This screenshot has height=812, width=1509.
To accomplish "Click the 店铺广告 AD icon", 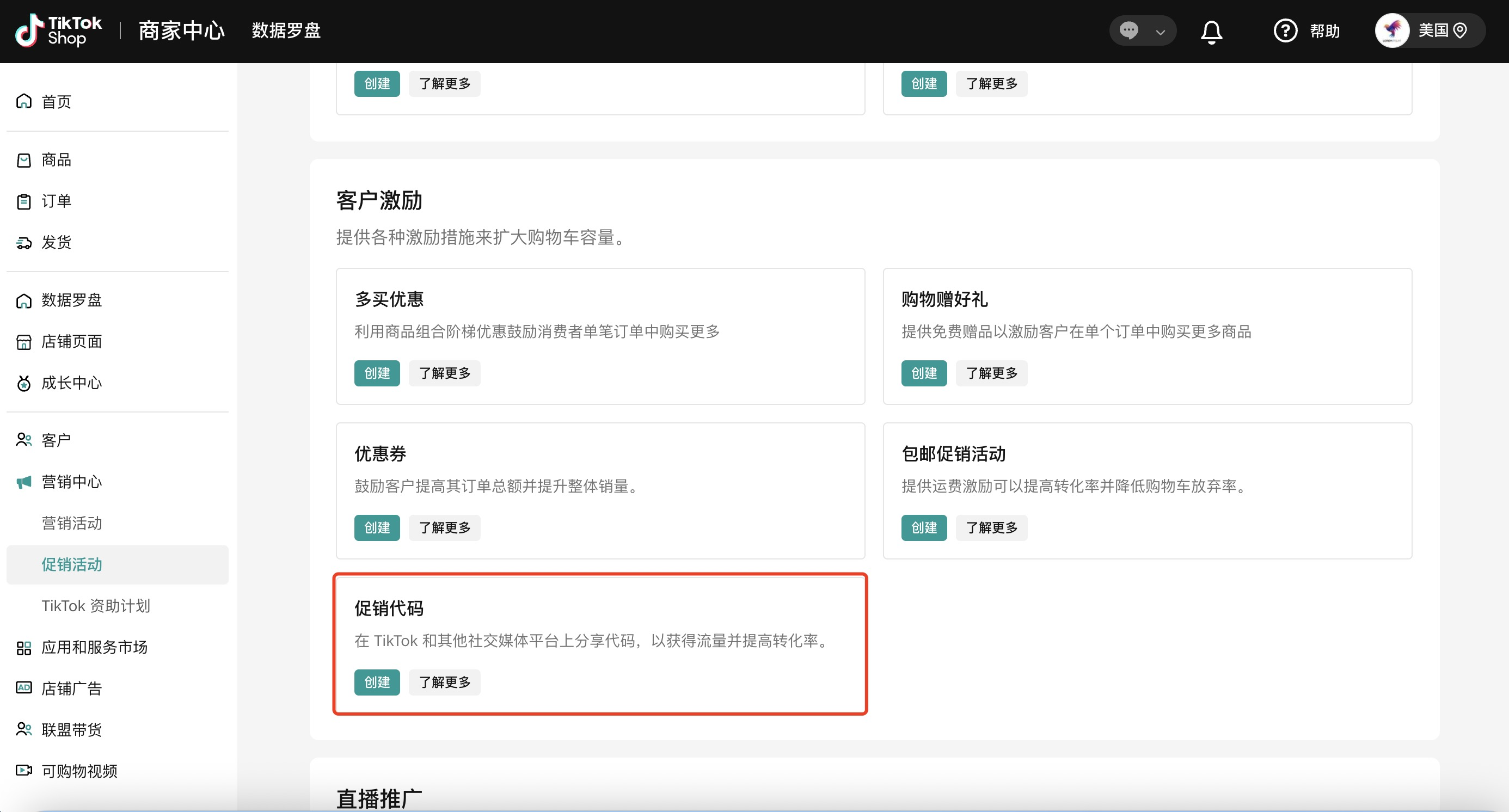I will coord(23,688).
